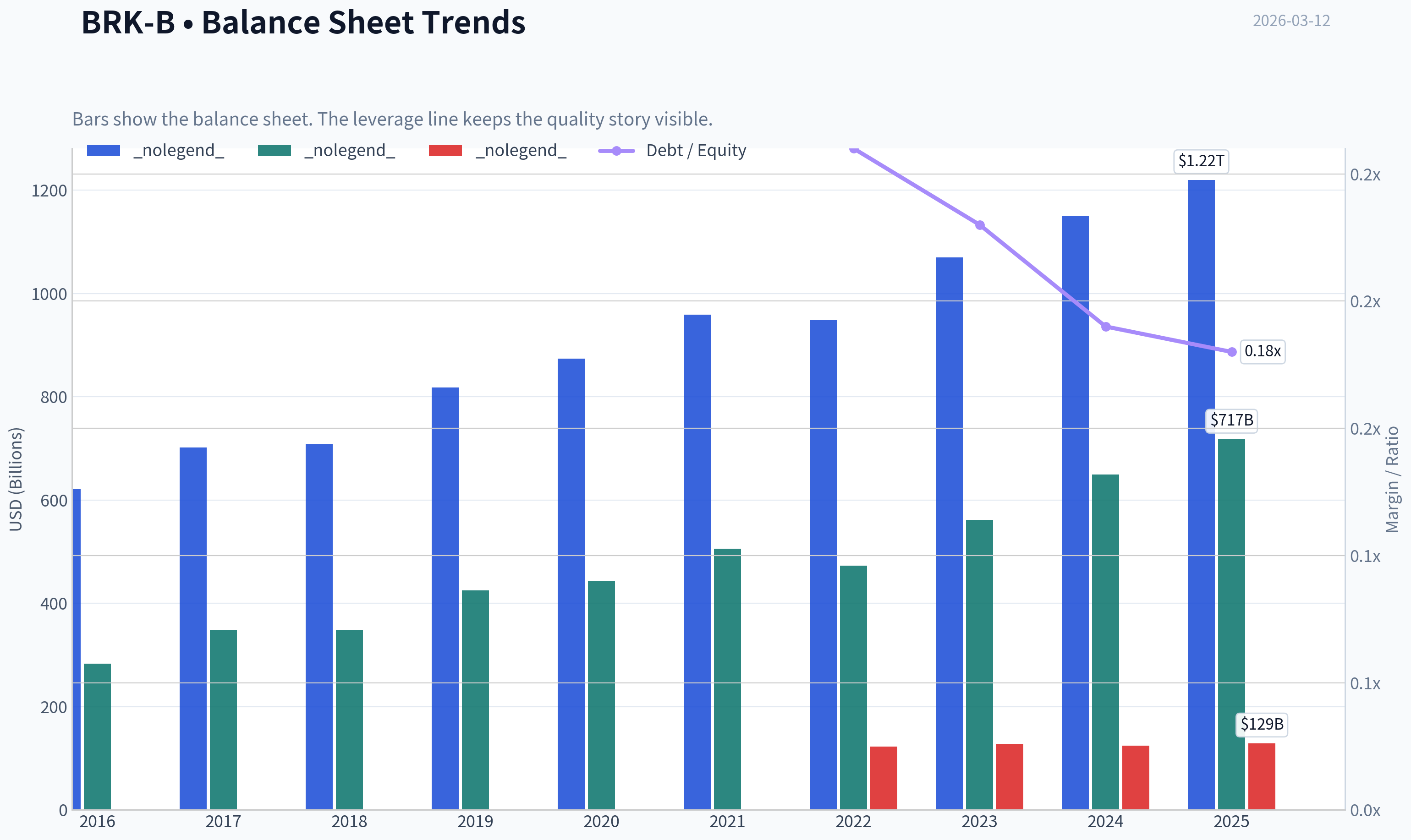Click the 2025 teal bar

(1231, 624)
